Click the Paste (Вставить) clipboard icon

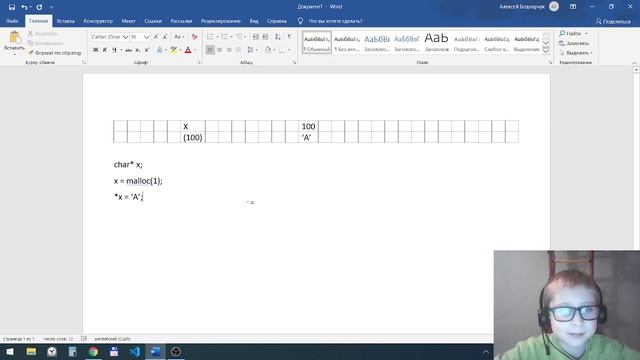tap(15, 38)
